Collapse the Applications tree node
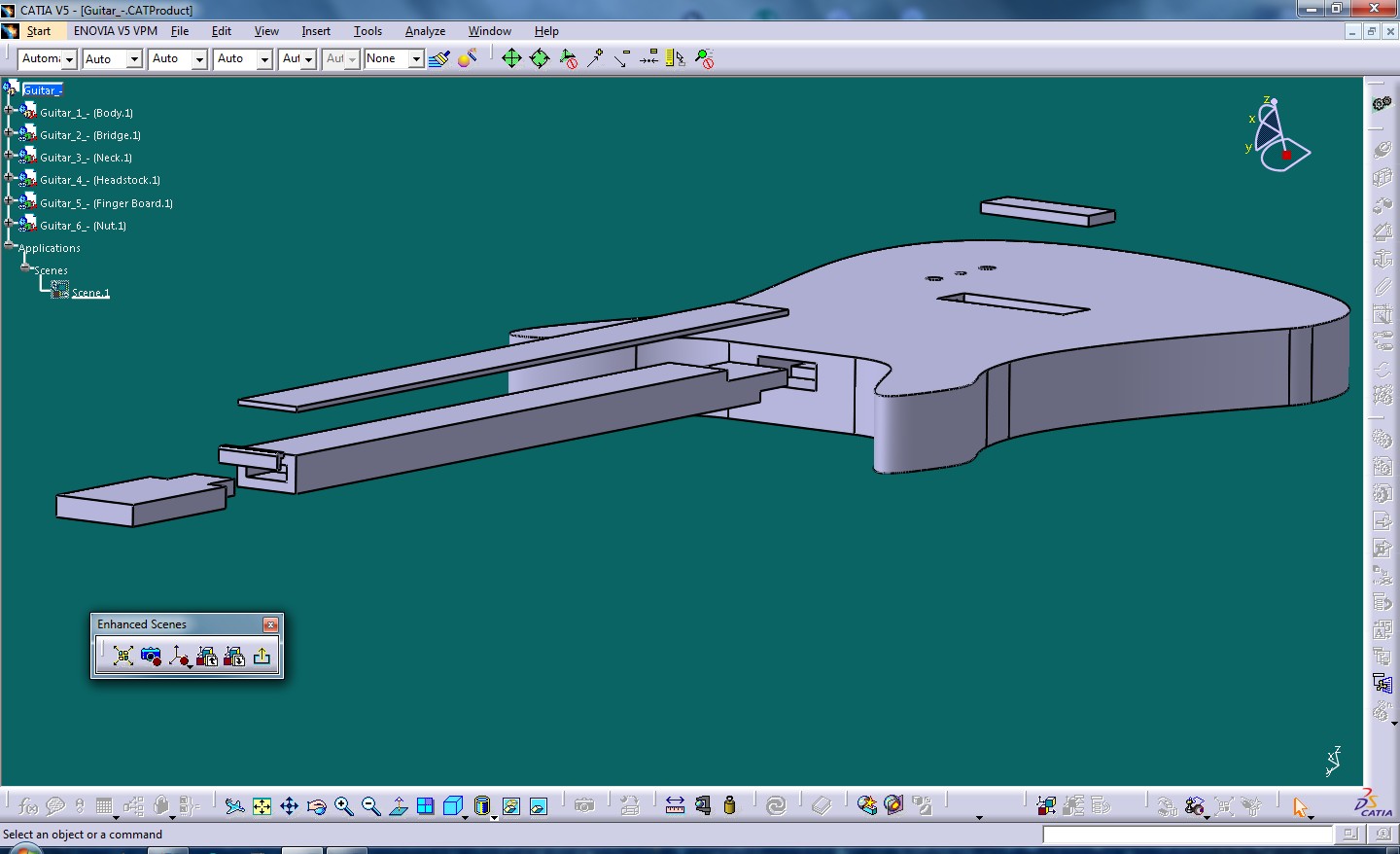The height and width of the screenshot is (854, 1400). coord(9,245)
